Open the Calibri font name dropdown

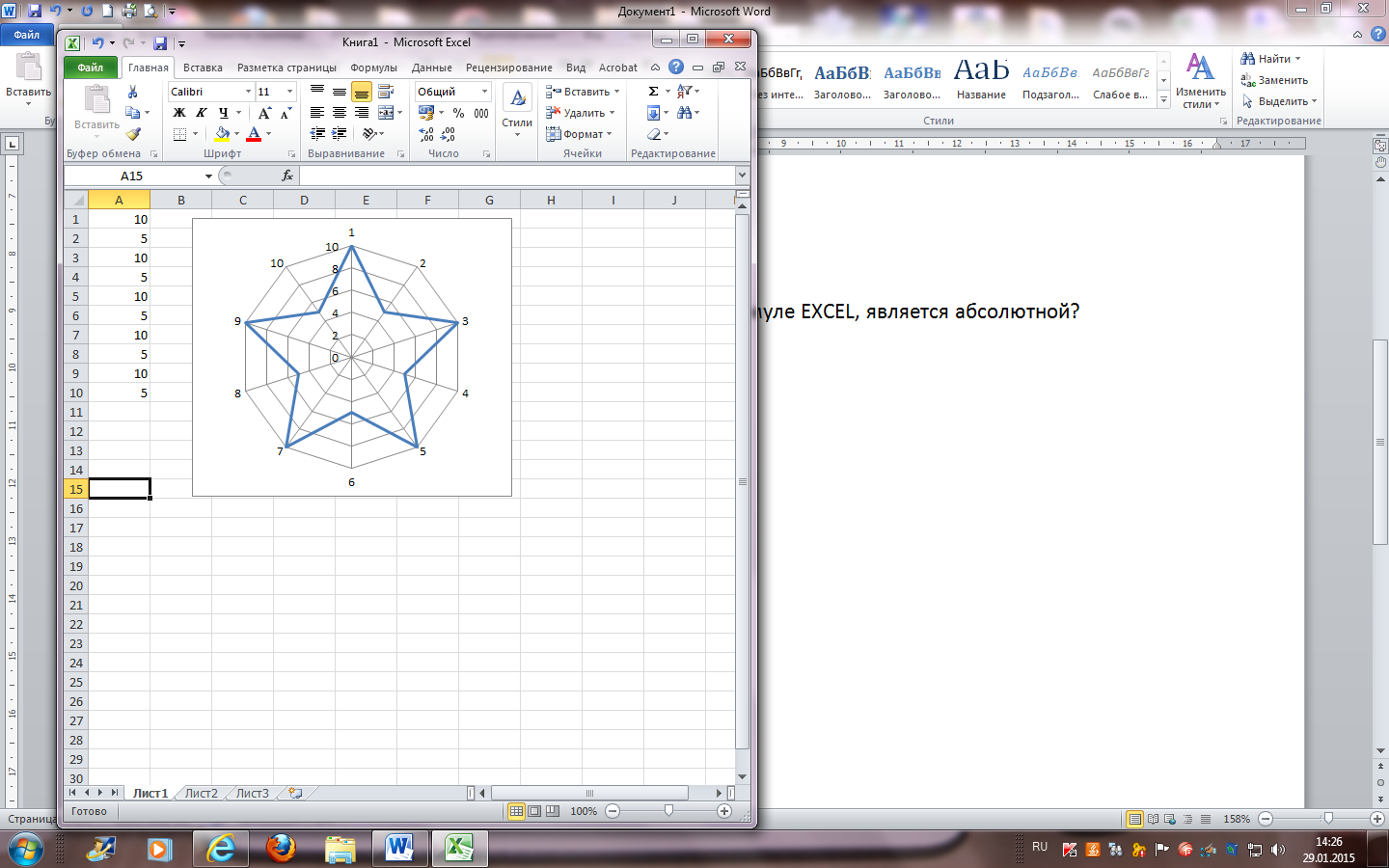tap(248, 92)
